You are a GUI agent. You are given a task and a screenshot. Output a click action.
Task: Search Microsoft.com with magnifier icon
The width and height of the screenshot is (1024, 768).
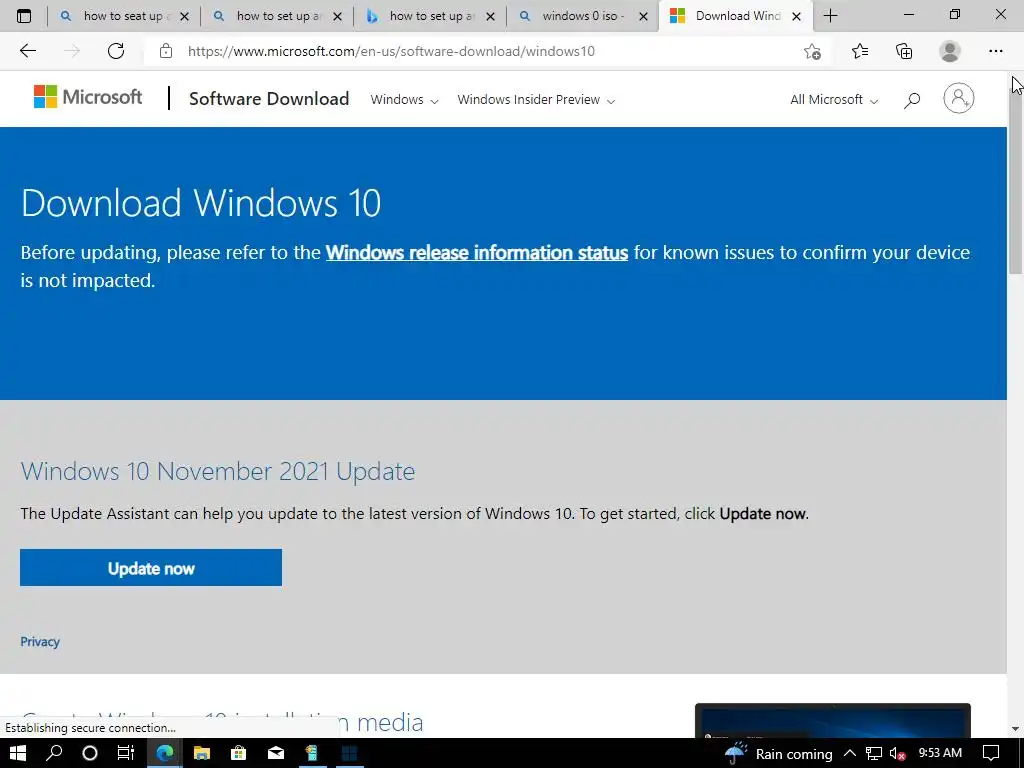point(912,99)
